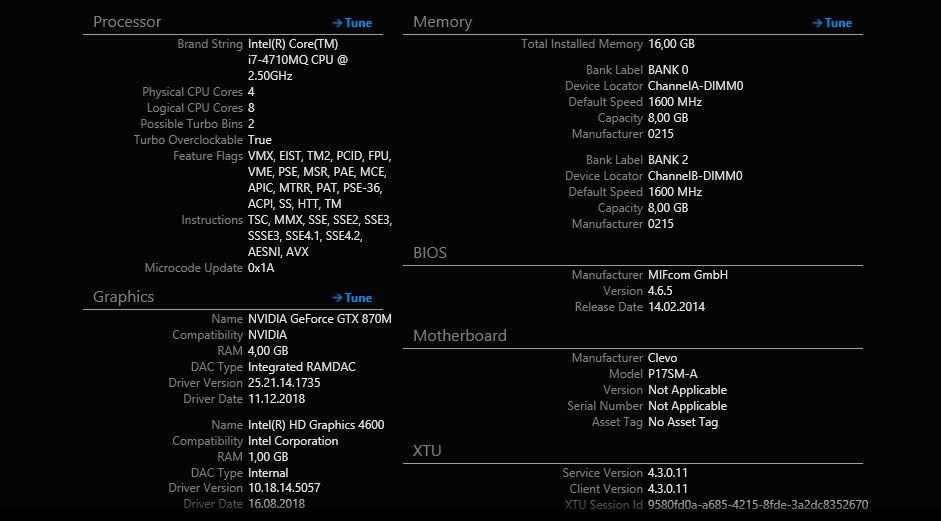Click motherboard model P17SM-A
941x521 pixels.
[673, 374]
